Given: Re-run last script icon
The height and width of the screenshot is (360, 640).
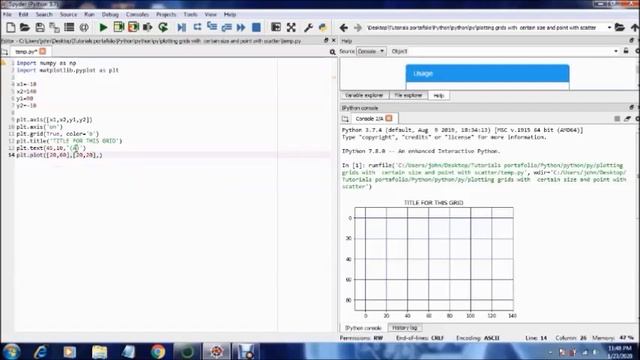Looking at the screenshot, I should click(163, 27).
